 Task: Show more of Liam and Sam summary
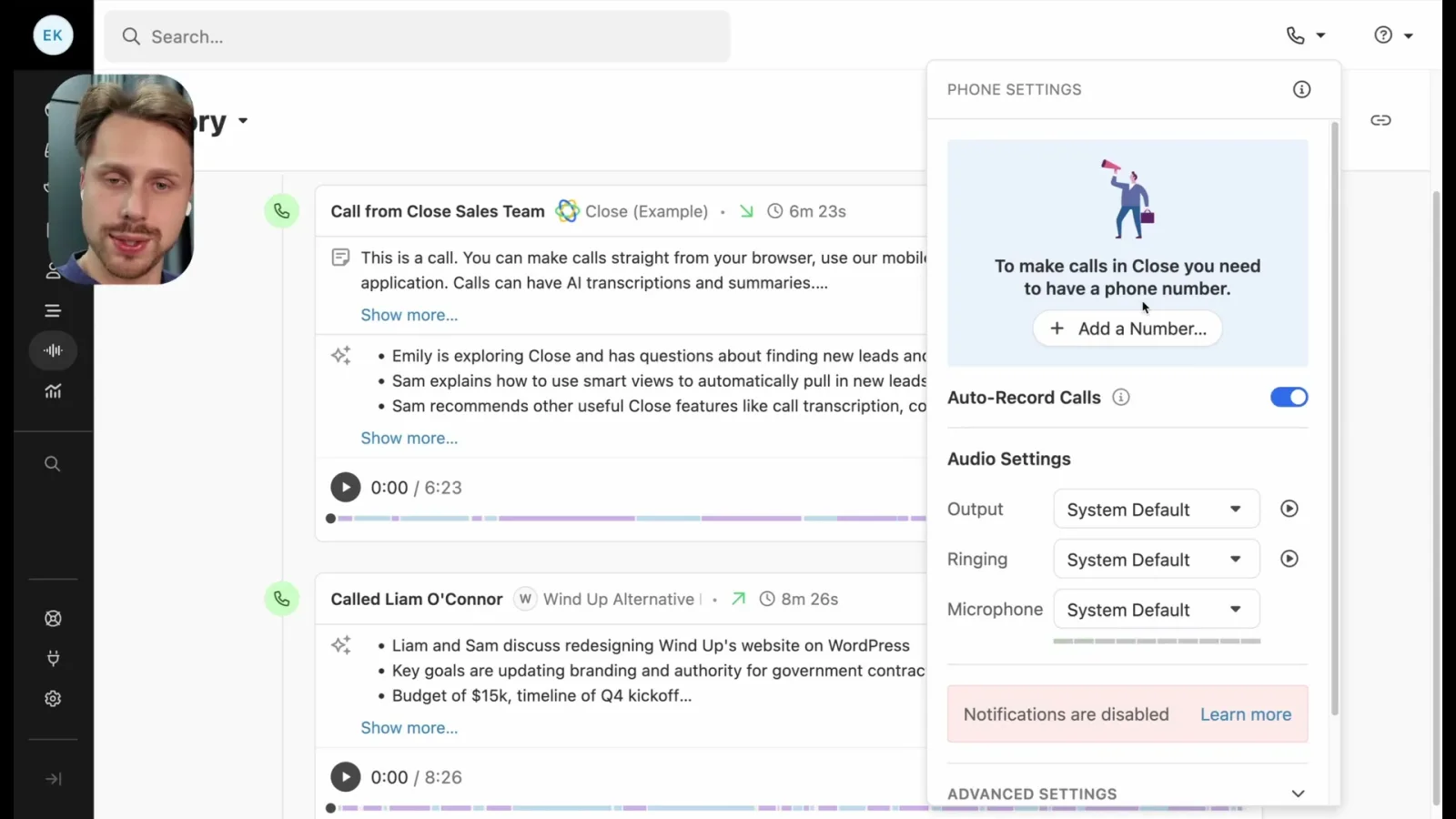(409, 727)
